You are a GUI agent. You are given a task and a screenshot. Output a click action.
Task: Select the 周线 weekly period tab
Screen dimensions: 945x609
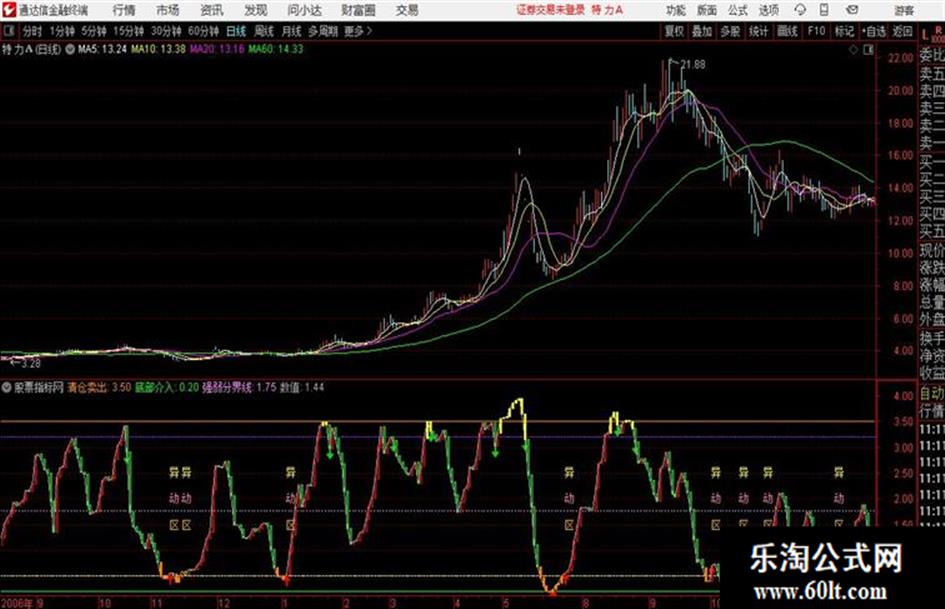[x=264, y=31]
